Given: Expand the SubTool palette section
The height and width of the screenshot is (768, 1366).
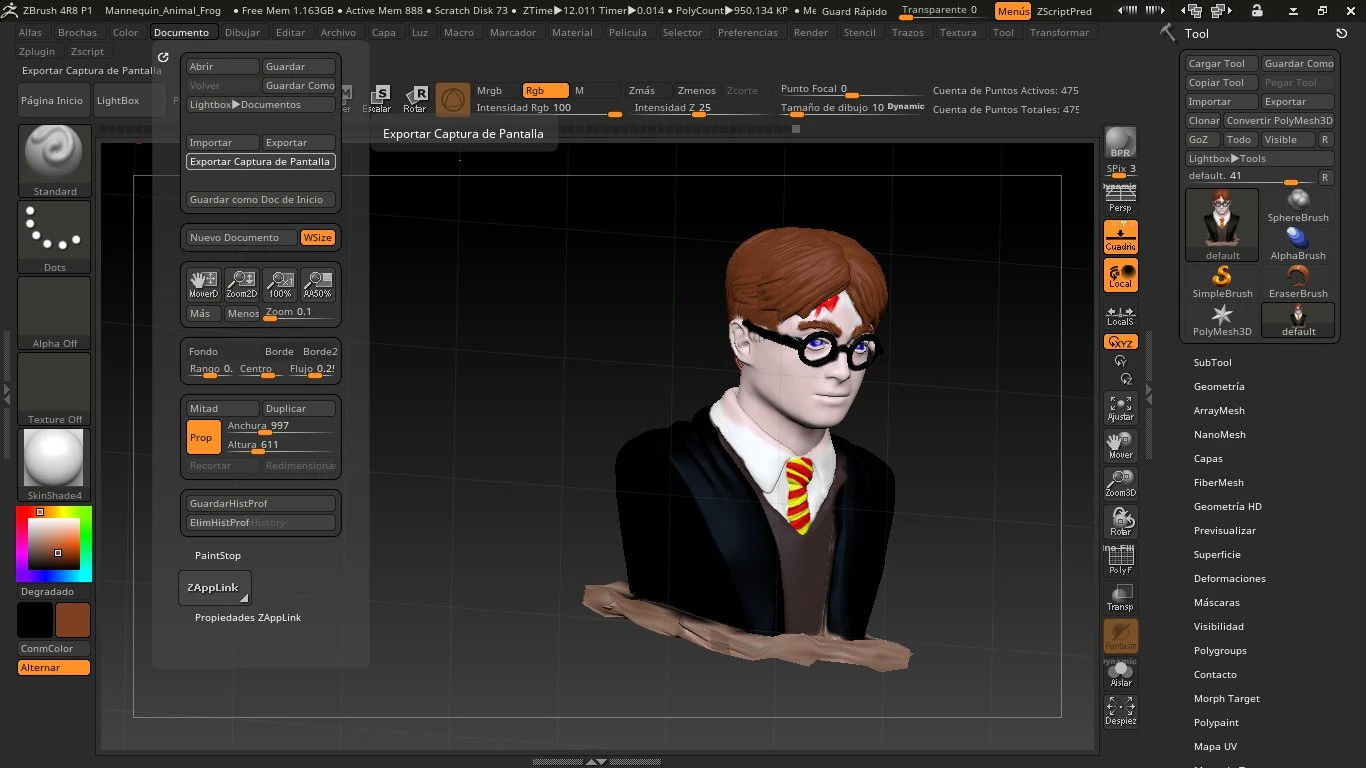Looking at the screenshot, I should 1212,363.
